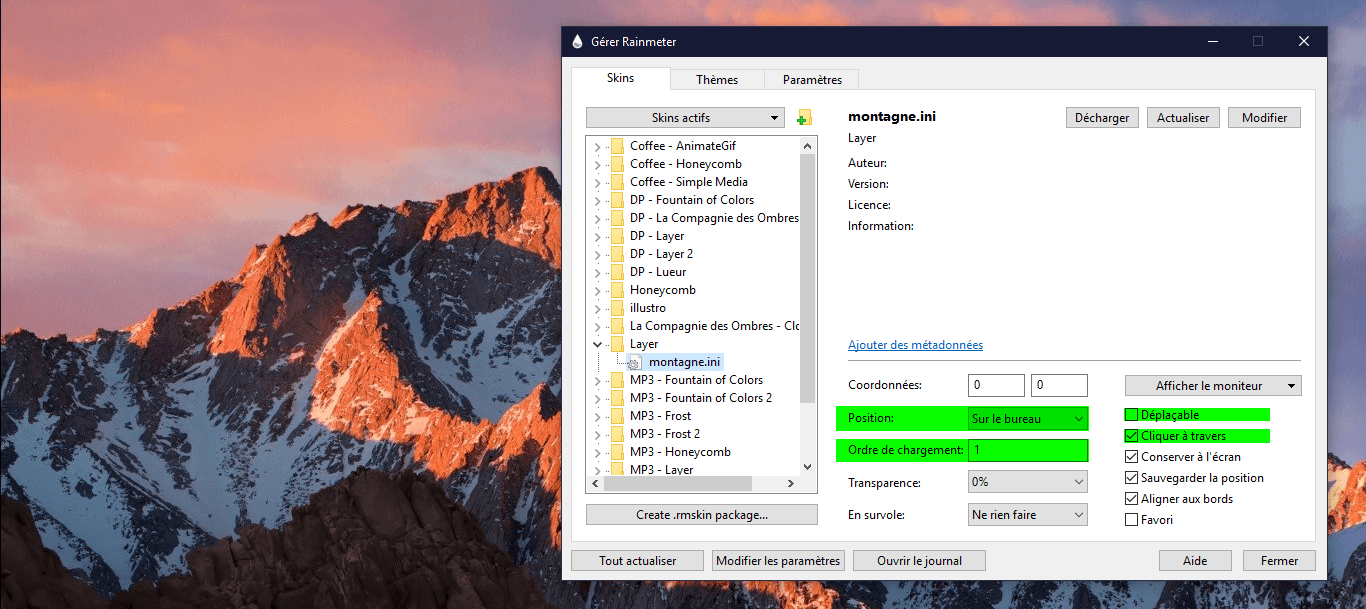Open the Paramètres tab
1366x609 pixels.
pos(812,80)
